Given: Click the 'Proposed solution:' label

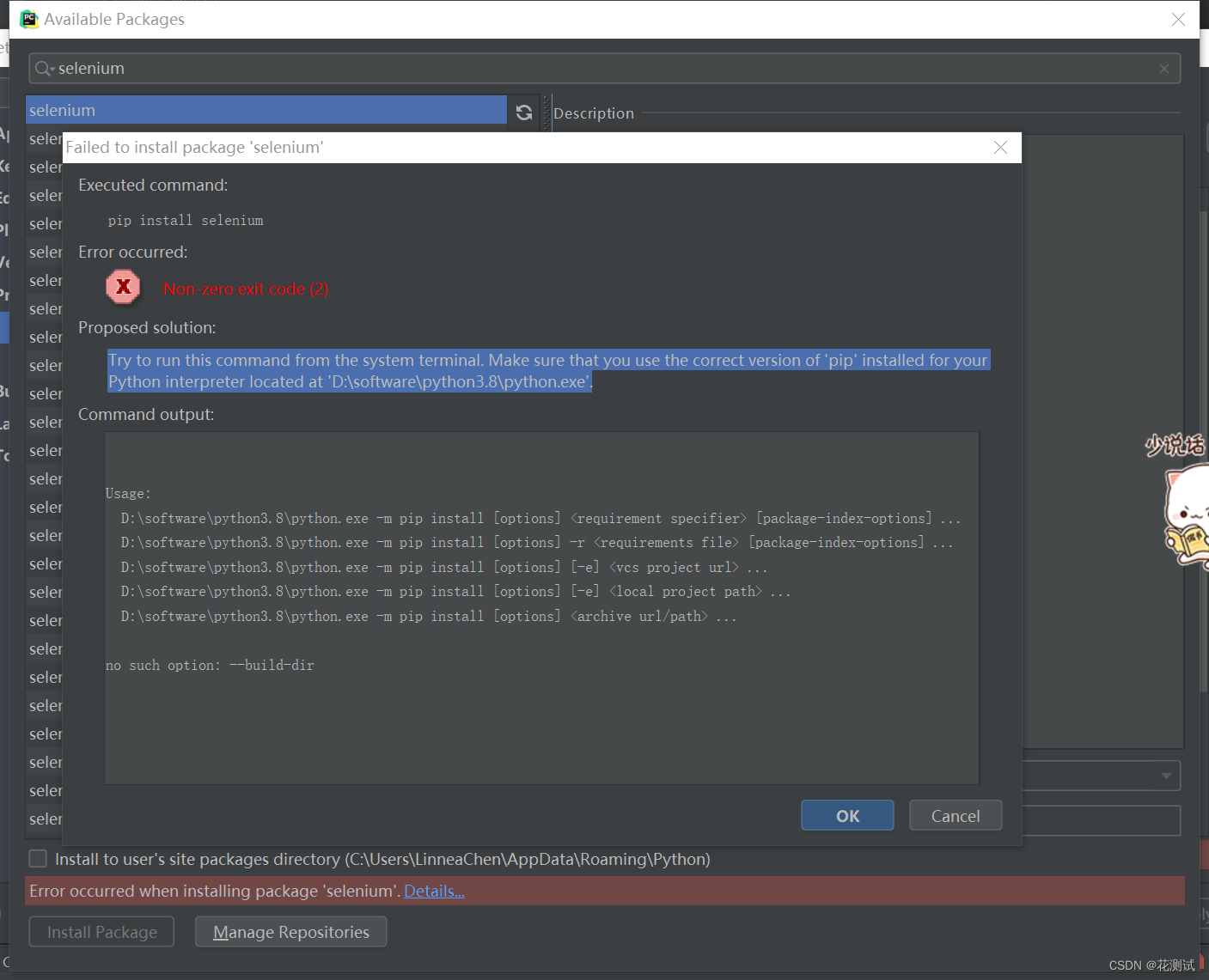Looking at the screenshot, I should [x=147, y=327].
